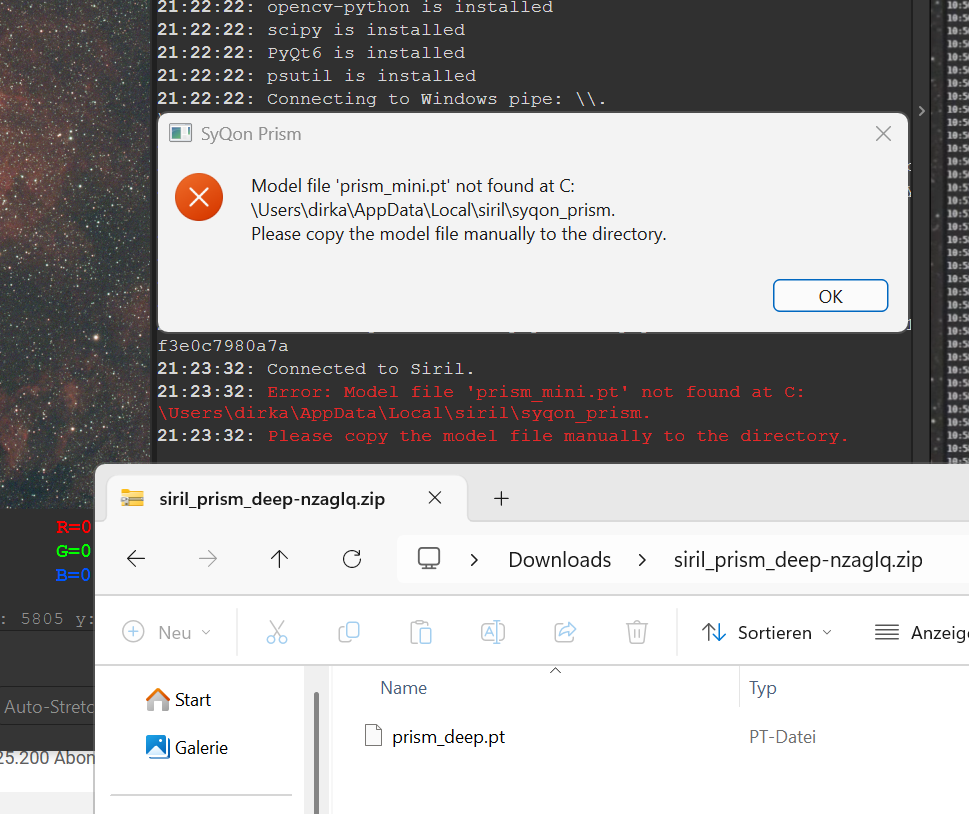
Task: Click the Share icon in Explorer toolbar
Action: tap(565, 632)
